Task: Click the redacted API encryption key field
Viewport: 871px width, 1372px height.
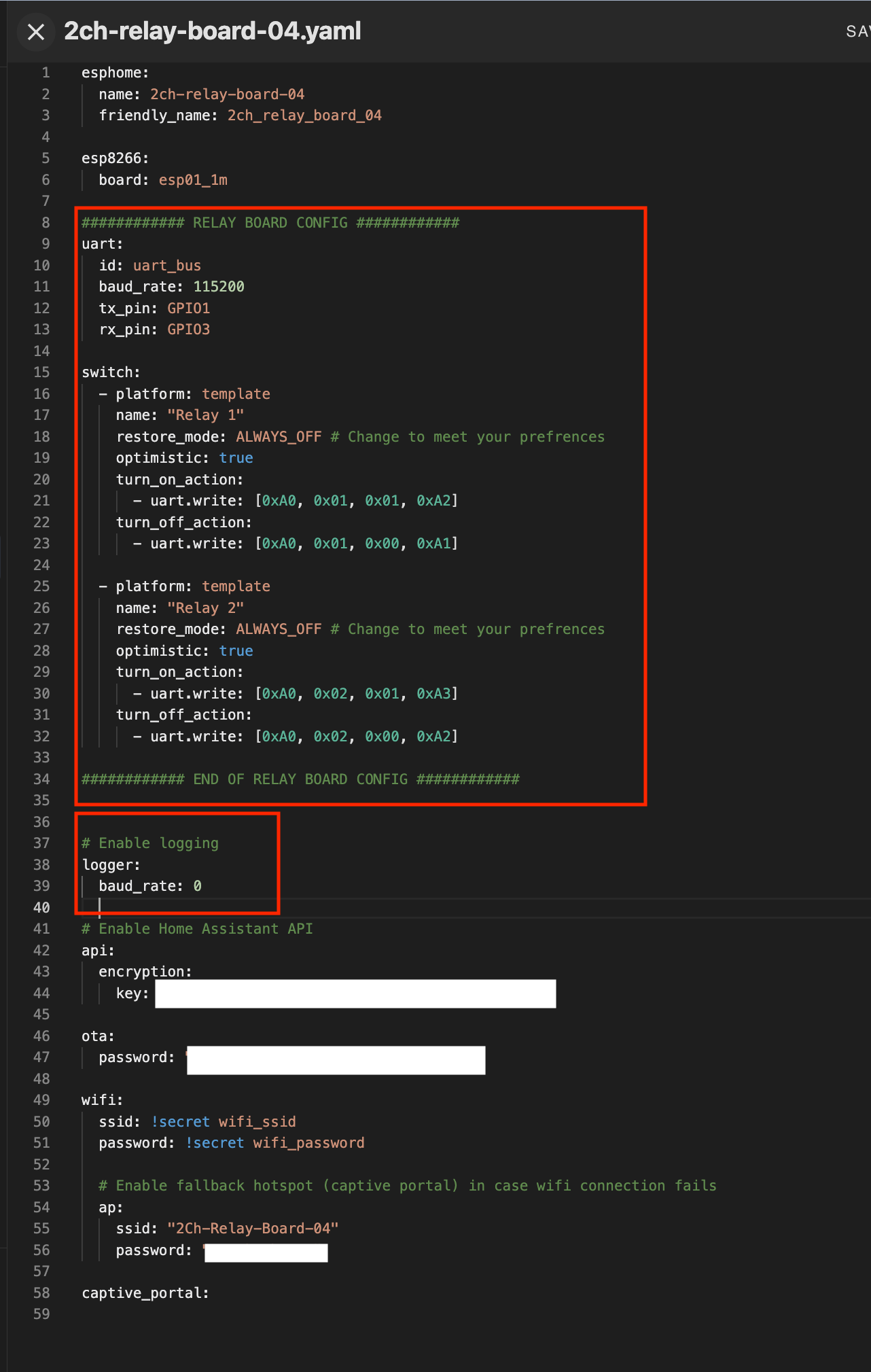Action: (355, 993)
